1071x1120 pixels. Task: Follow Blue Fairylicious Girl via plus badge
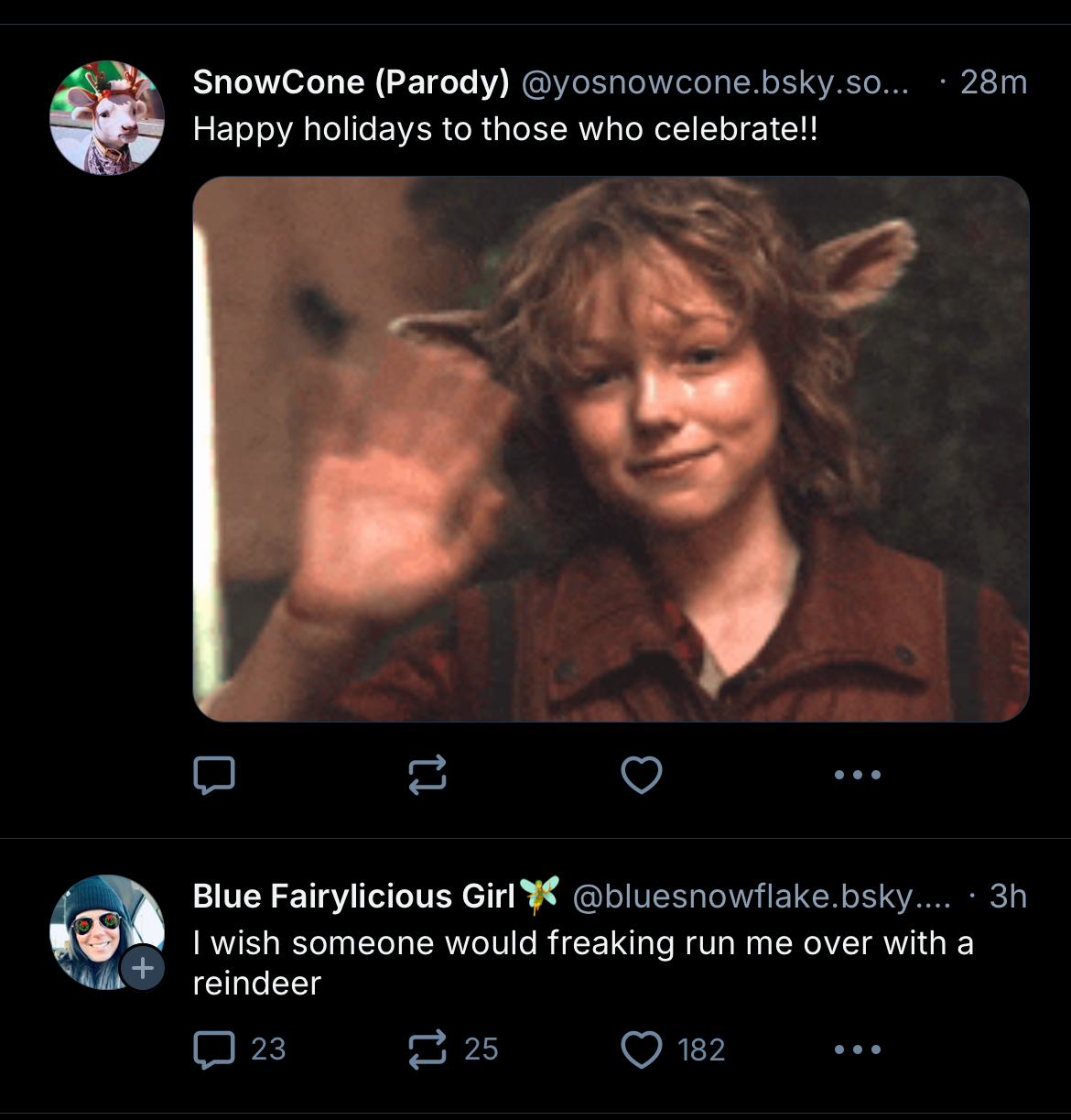(143, 968)
